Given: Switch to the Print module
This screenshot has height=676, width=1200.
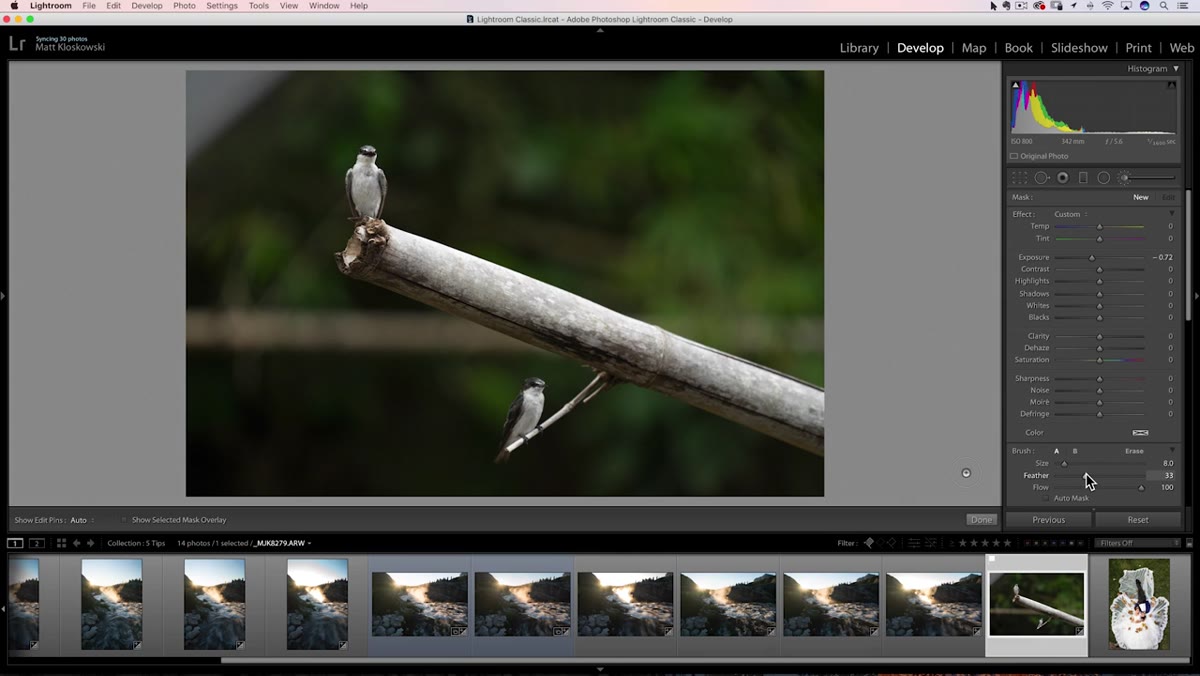Looking at the screenshot, I should click(1139, 48).
